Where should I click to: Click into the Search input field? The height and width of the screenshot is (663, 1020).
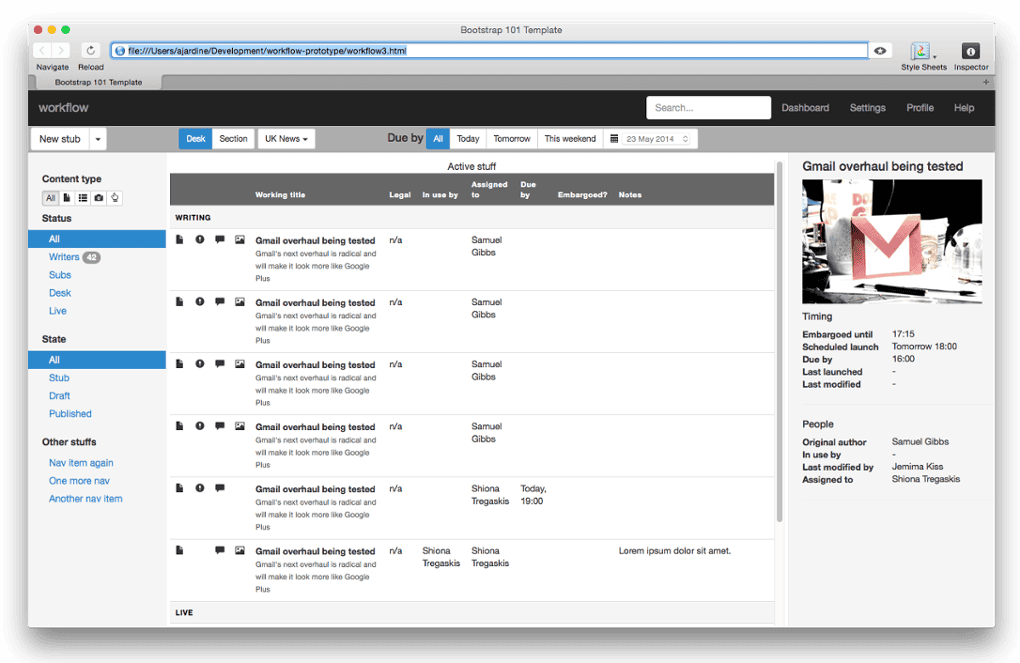[708, 108]
